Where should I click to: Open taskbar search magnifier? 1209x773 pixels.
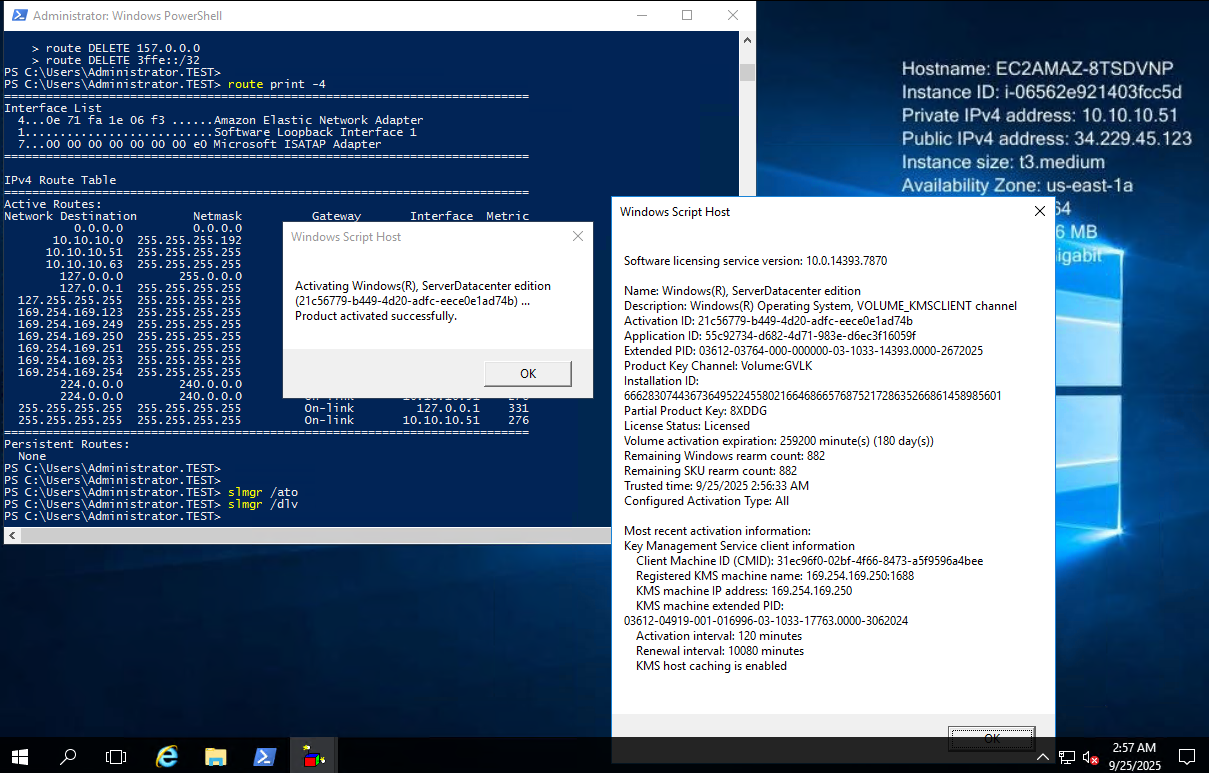pyautogui.click(x=68, y=756)
